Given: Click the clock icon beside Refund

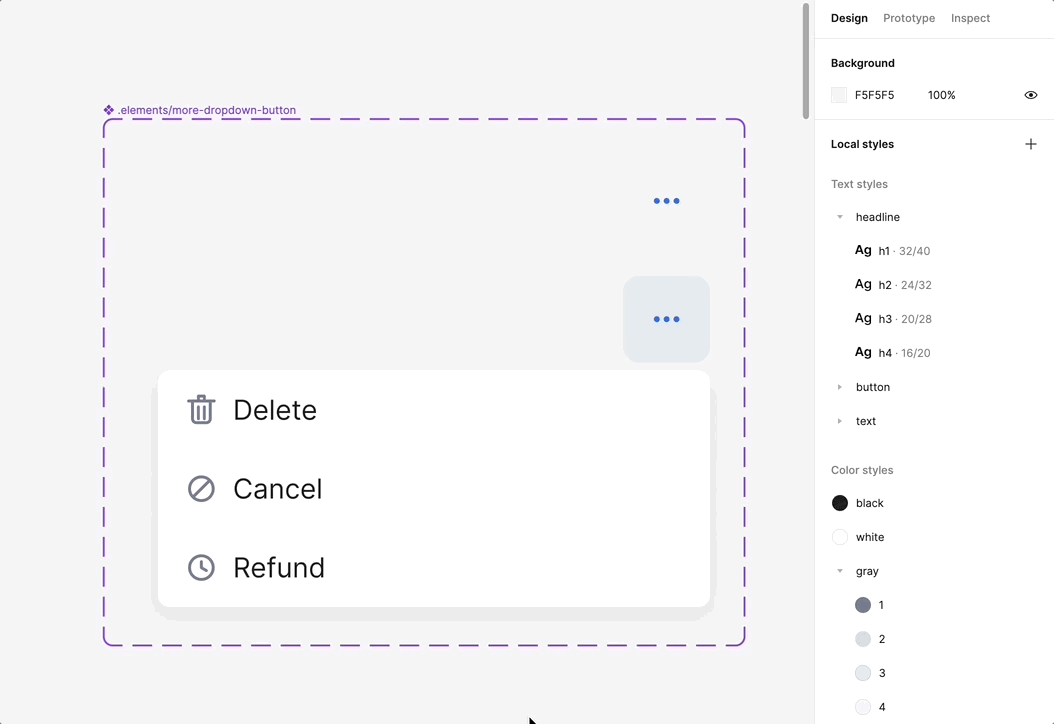Looking at the screenshot, I should tap(201, 568).
